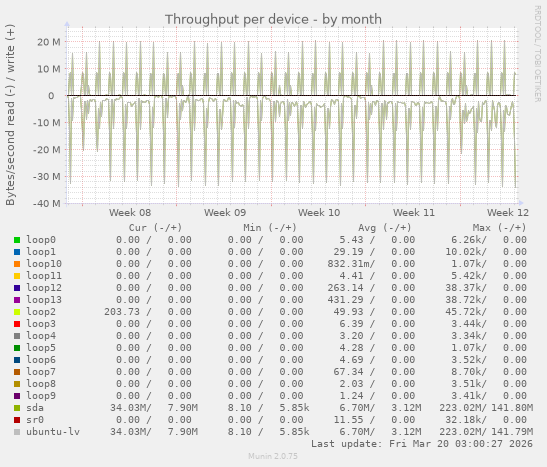Click sda current read value 34.03M
Image resolution: width=547 pixels, height=467 pixels.
[130, 408]
